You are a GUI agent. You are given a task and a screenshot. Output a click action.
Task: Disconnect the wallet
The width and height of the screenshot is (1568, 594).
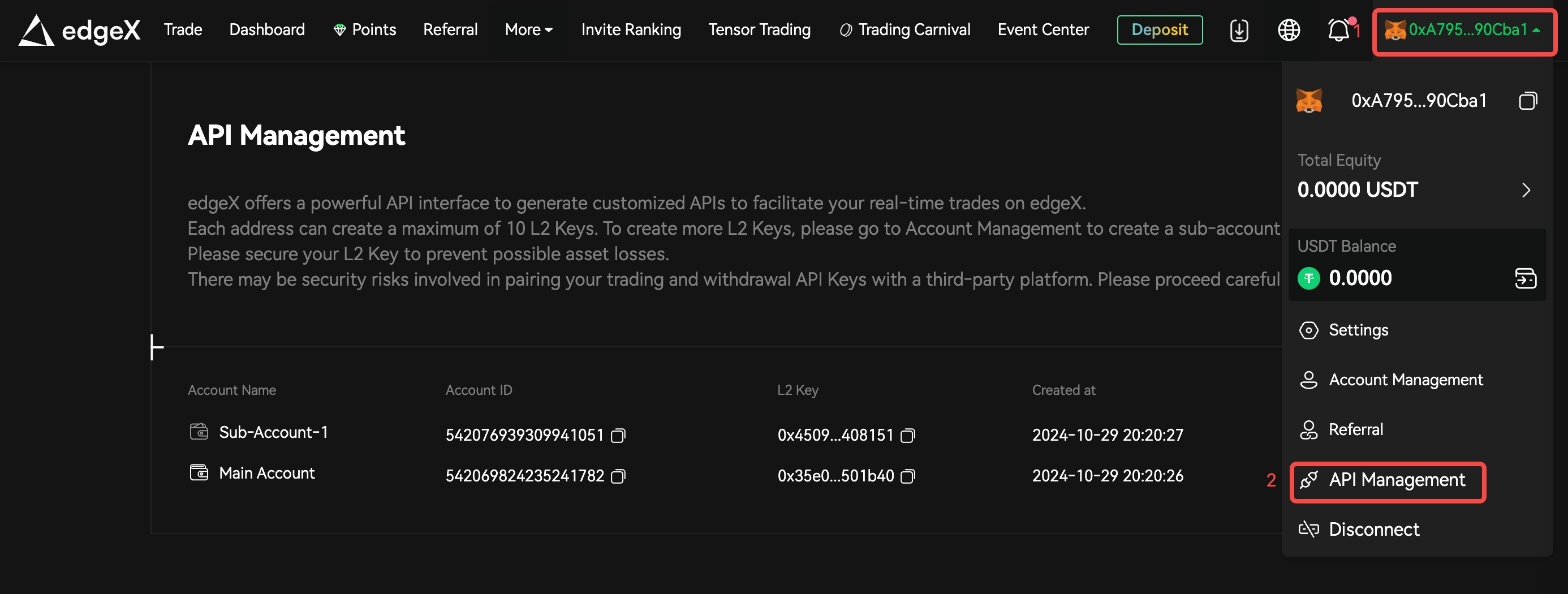(1373, 530)
